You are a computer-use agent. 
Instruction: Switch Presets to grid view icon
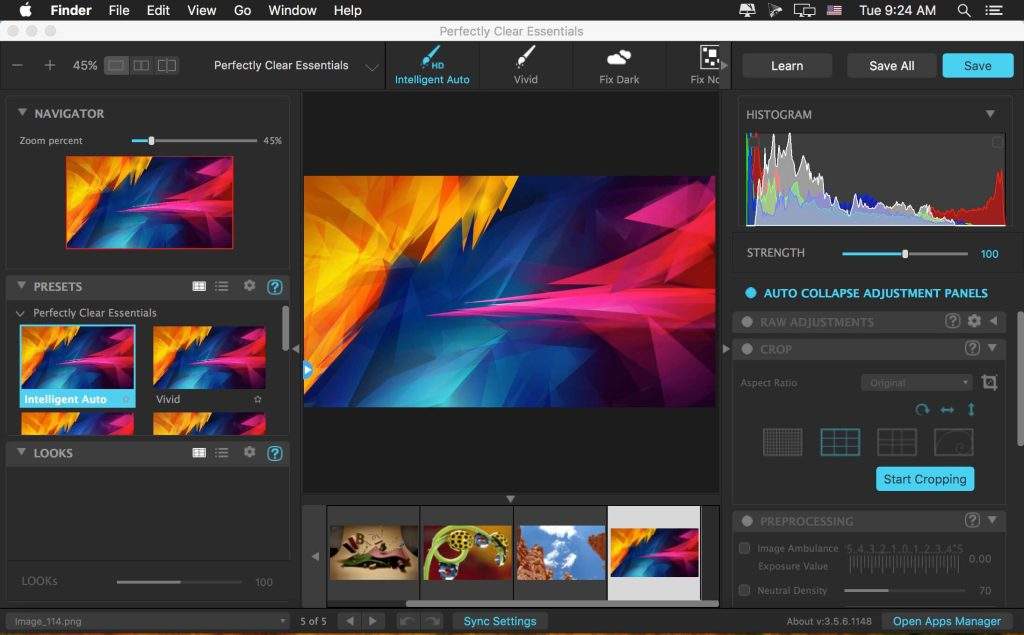pyautogui.click(x=199, y=286)
